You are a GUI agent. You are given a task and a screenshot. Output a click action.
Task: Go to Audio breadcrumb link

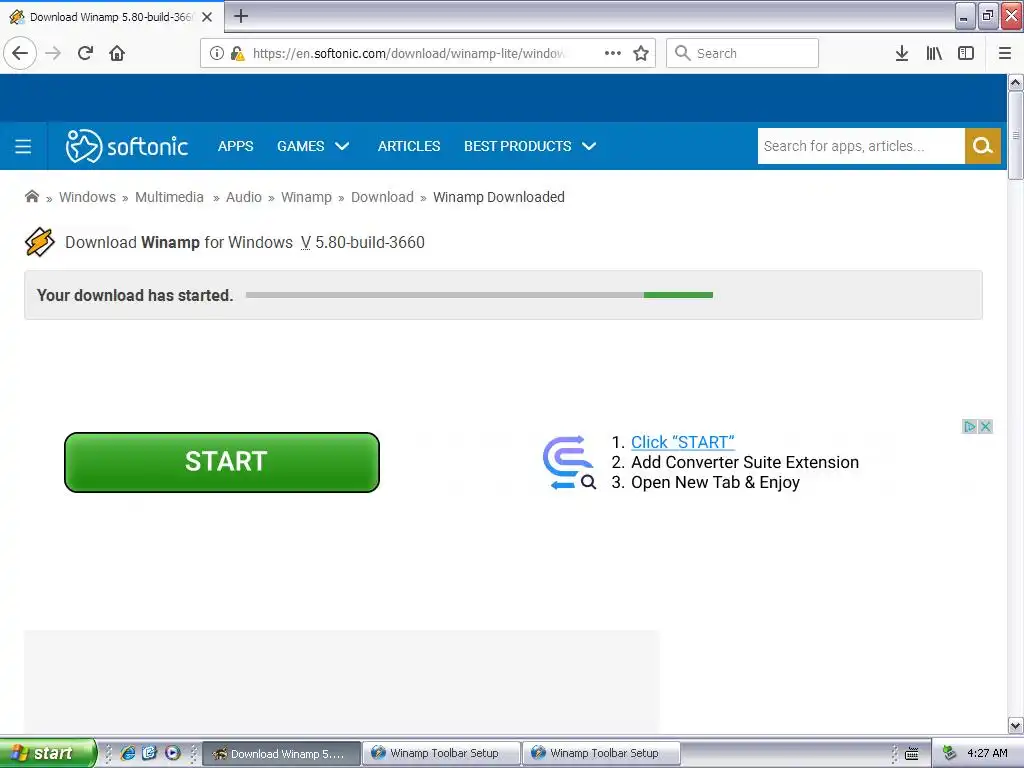pos(244,197)
